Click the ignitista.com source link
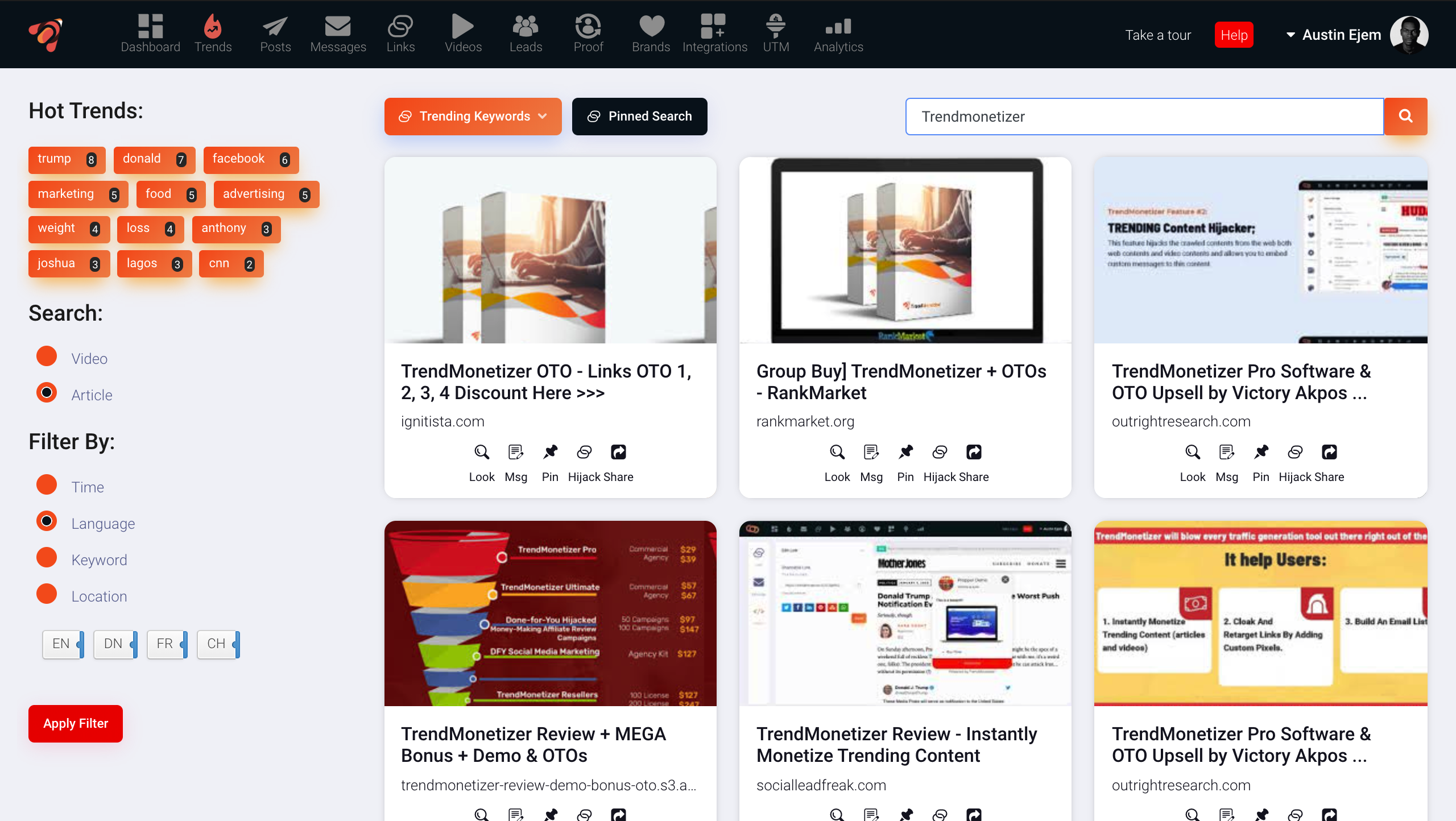Viewport: 1456px width, 821px height. coord(442,421)
